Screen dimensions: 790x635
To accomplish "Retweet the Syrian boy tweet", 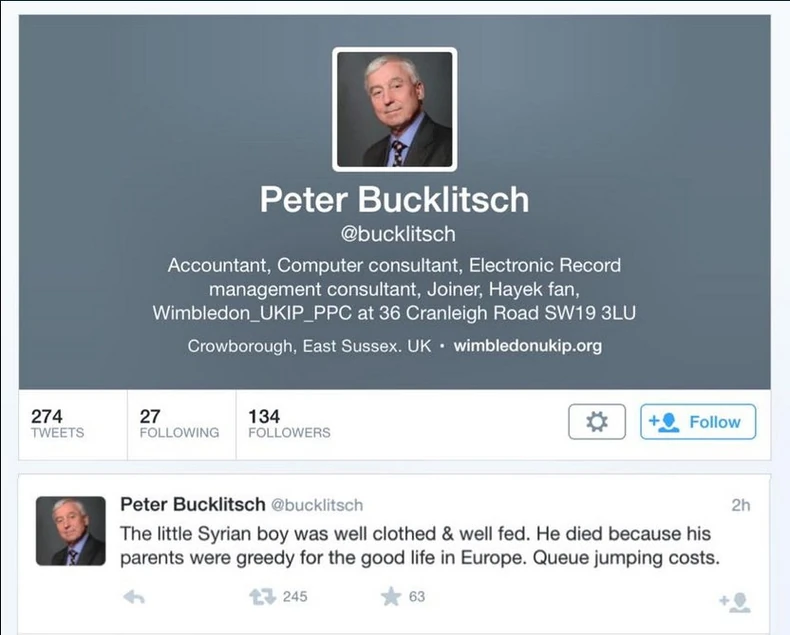I will pyautogui.click(x=262, y=597).
